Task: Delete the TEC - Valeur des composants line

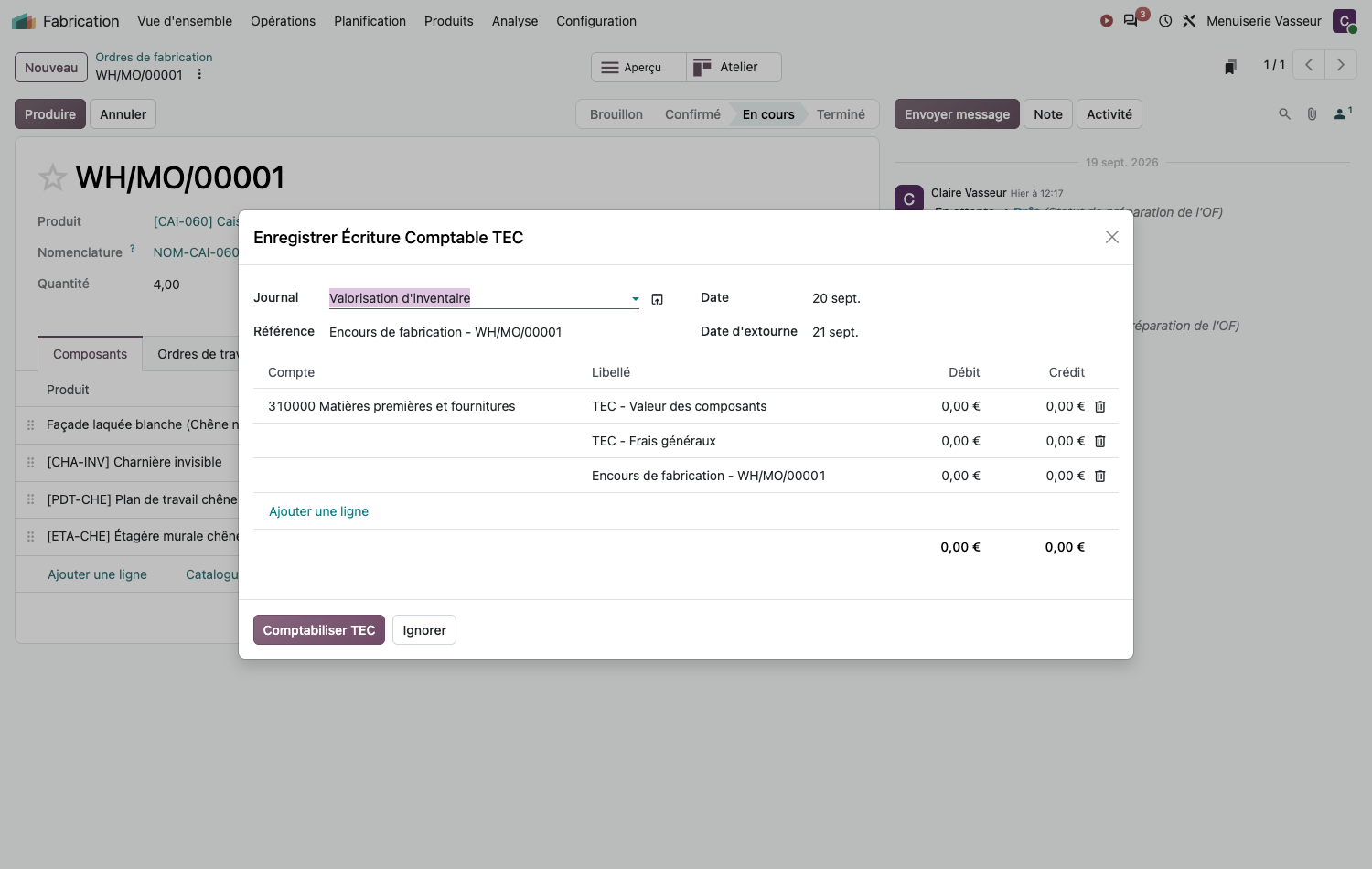Action: [x=1100, y=406]
